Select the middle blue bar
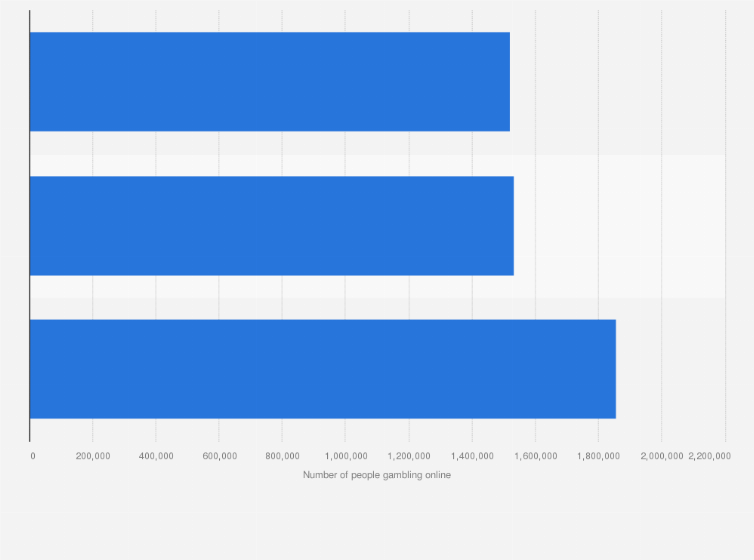 [271, 226]
